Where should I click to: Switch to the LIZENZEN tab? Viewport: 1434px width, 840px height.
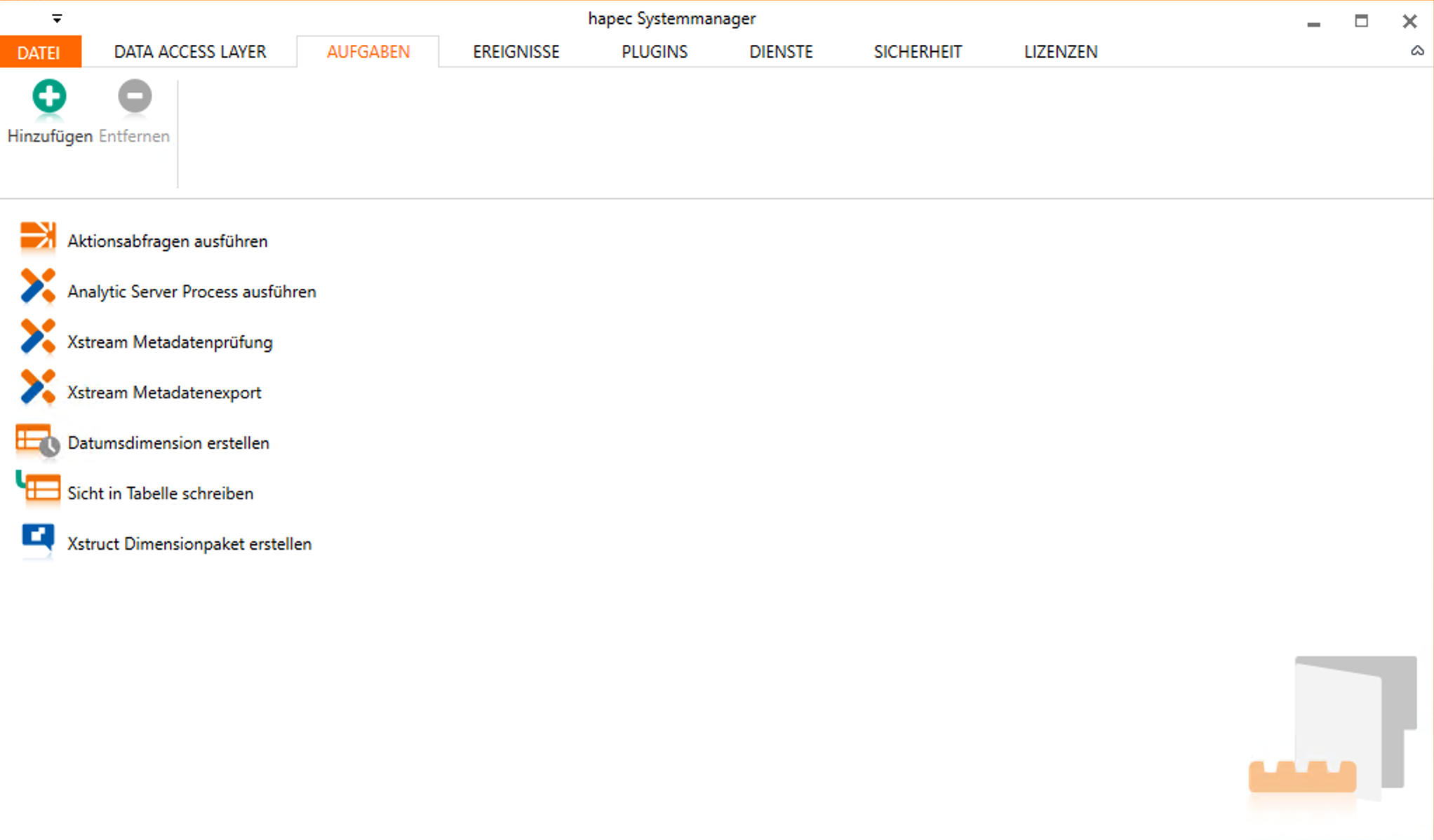pos(1060,52)
